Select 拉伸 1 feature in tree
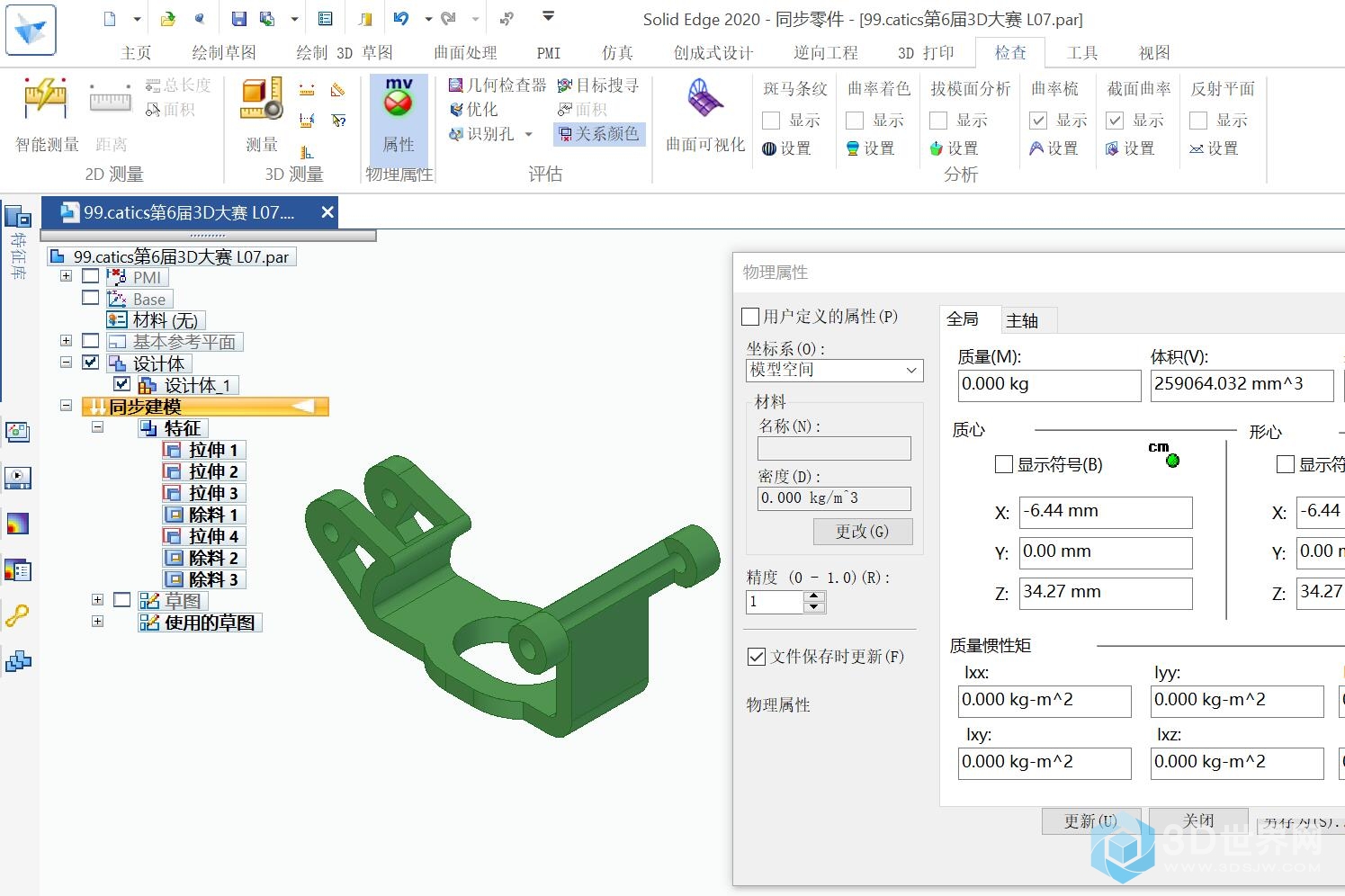Viewport: 1345px width, 896px height. (202, 450)
